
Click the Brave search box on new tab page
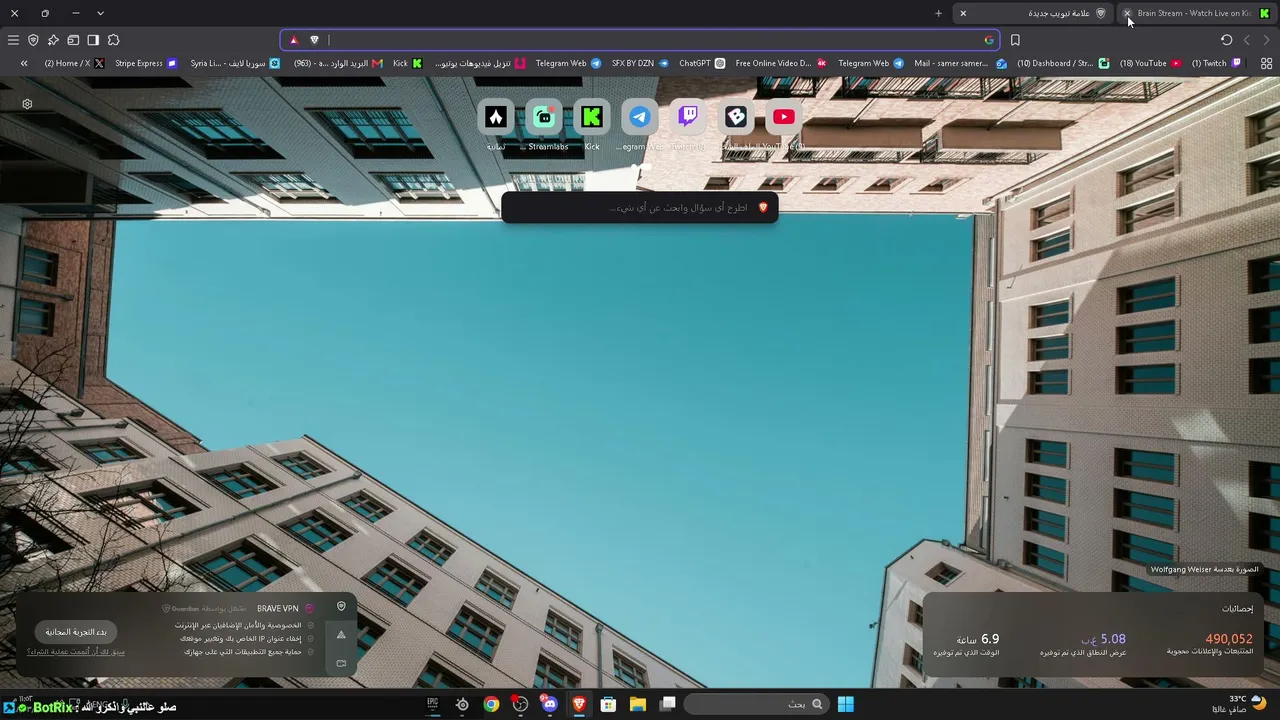[640, 207]
